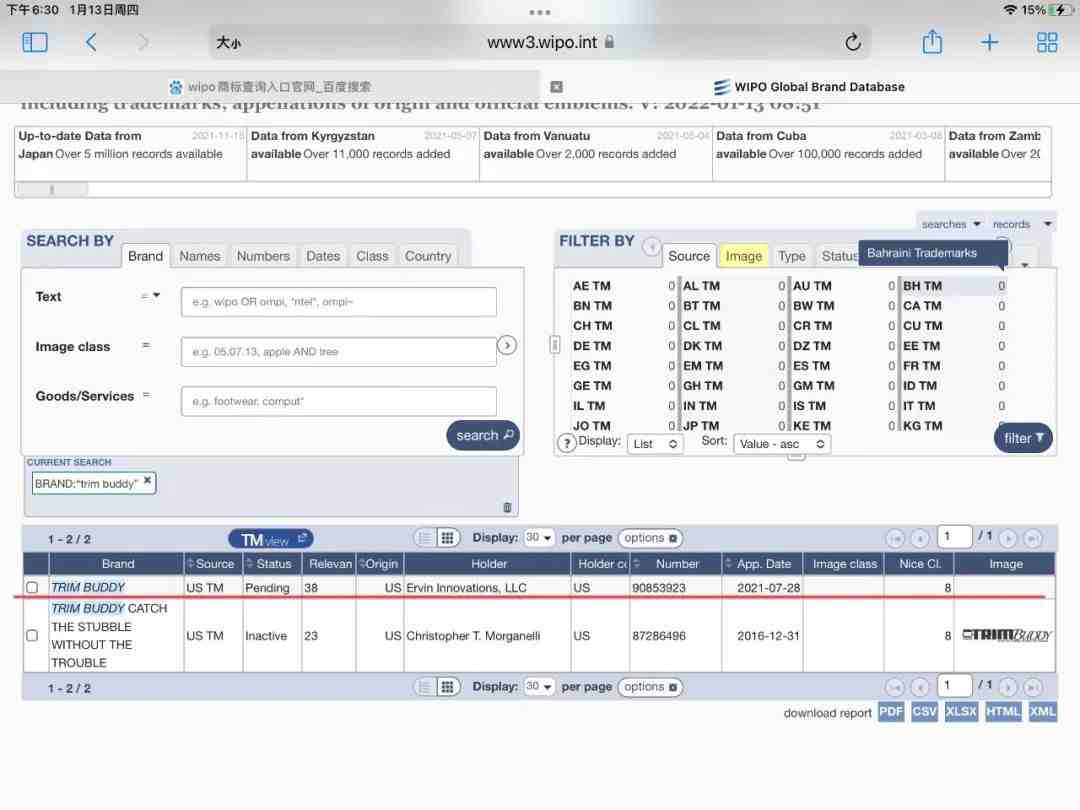This screenshot has height=810, width=1080.
Task: Download report as PDF
Action: coord(891,712)
